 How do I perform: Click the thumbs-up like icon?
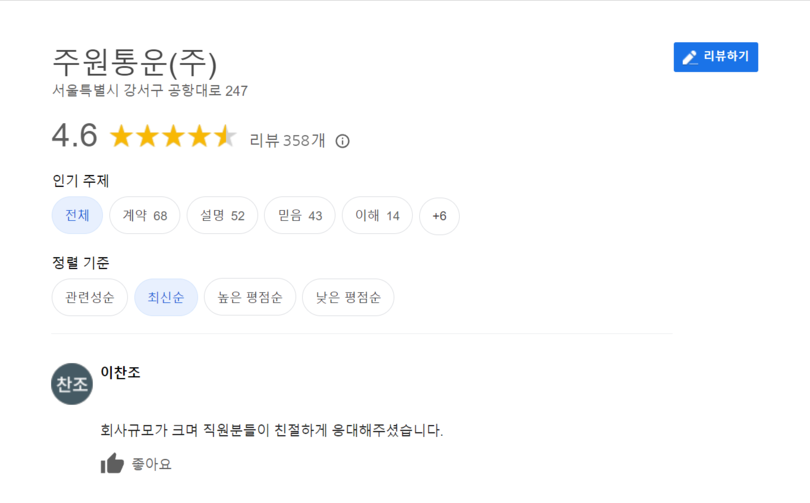pyautogui.click(x=112, y=463)
